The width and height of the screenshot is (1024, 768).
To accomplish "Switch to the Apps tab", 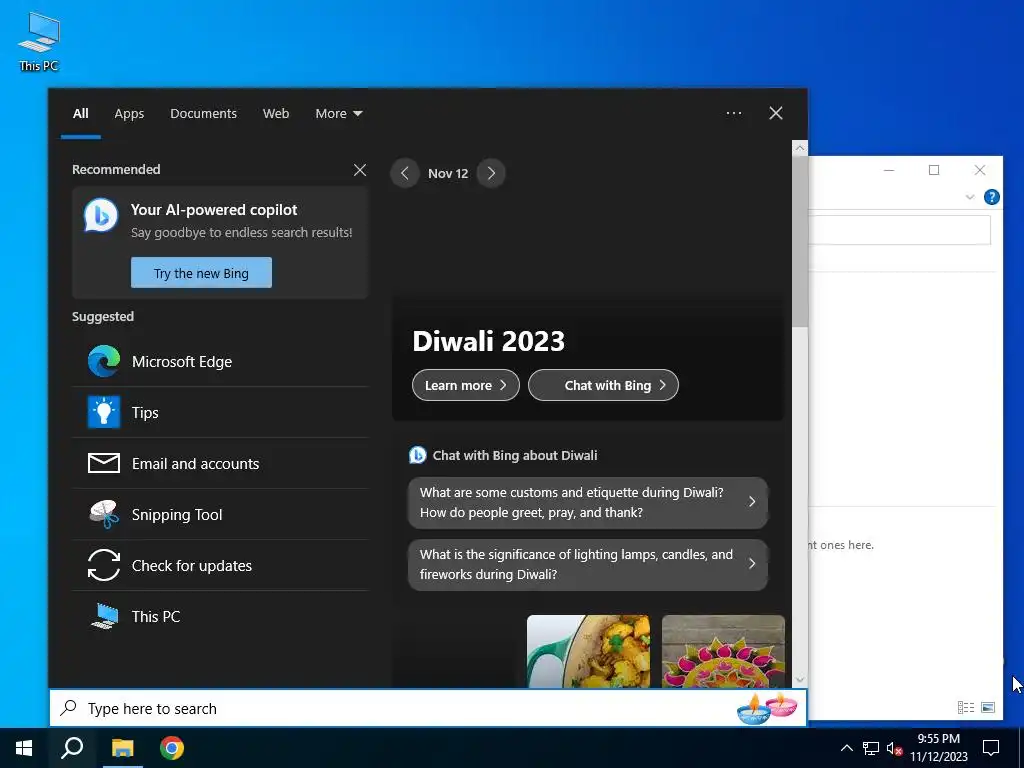I will (x=129, y=114).
